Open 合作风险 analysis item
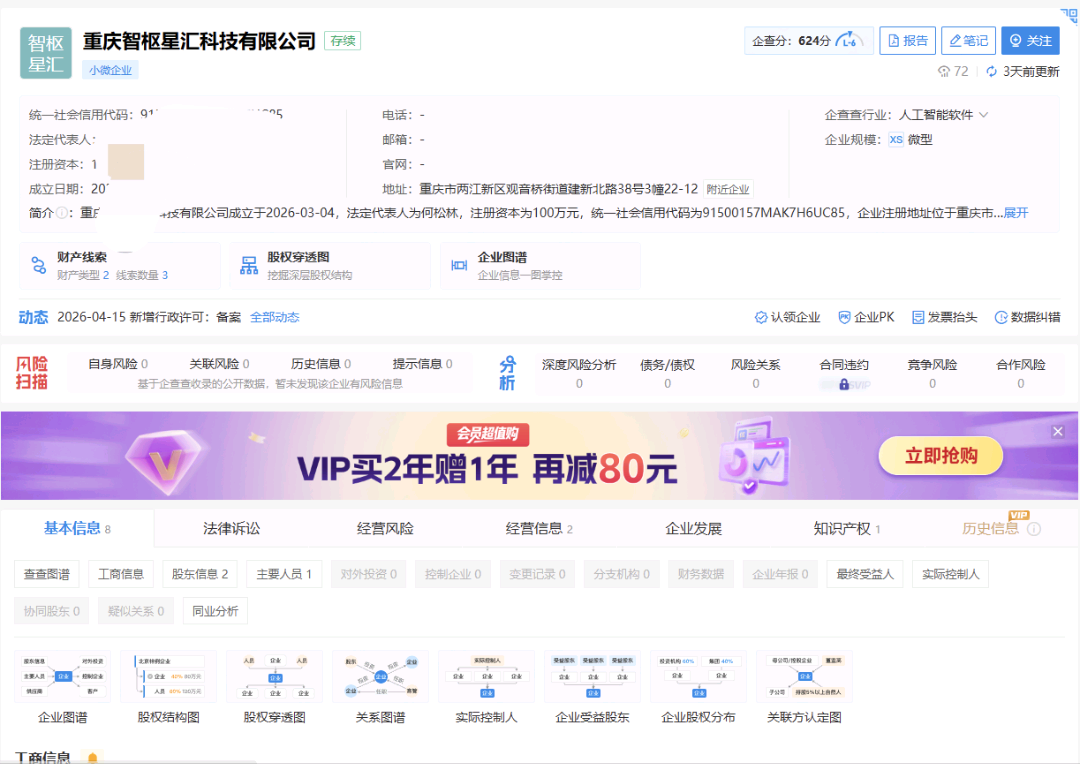Image resolution: width=1080 pixels, height=764 pixels. point(1020,373)
